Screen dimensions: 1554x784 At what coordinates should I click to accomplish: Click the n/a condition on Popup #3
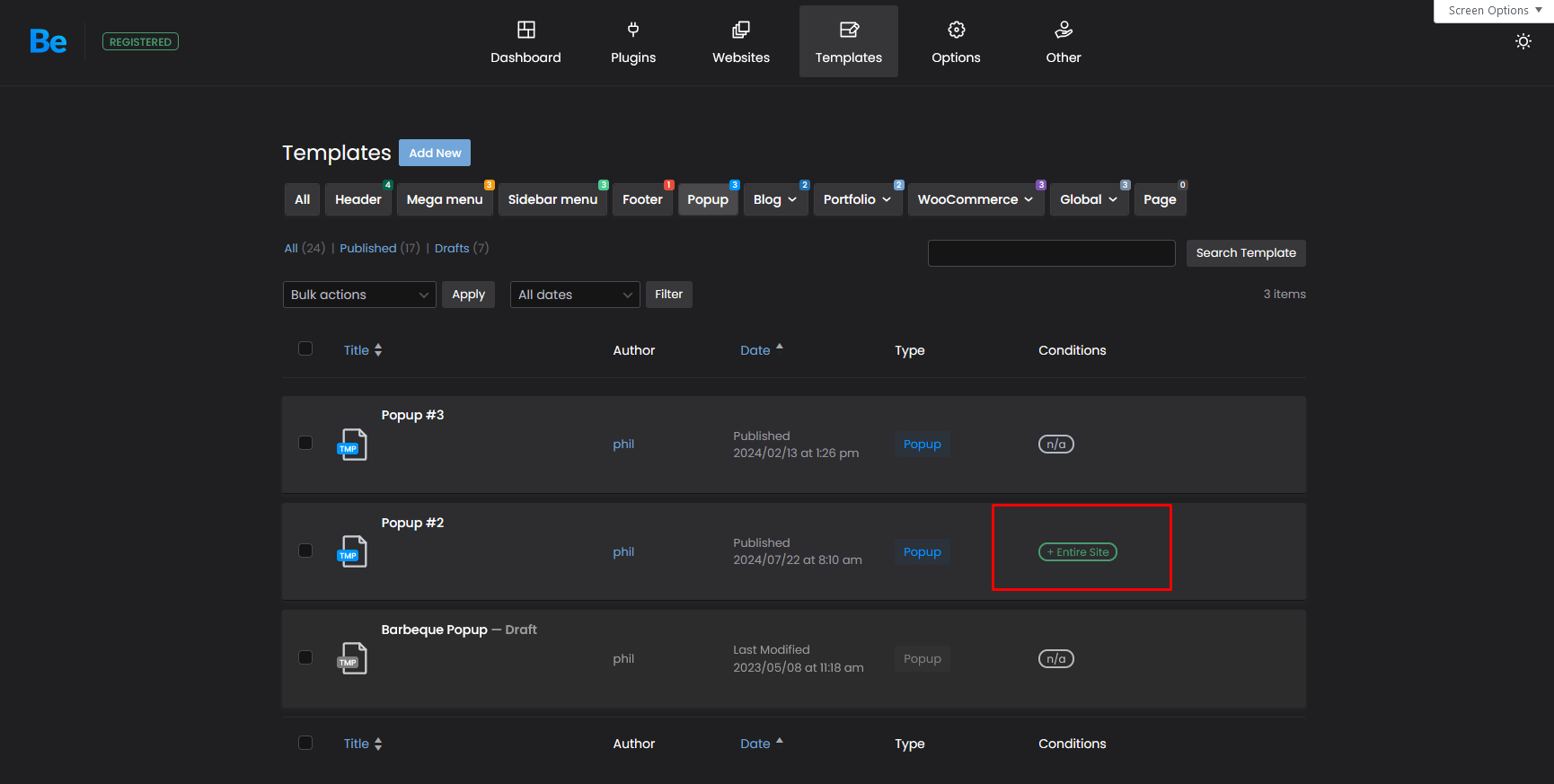pos(1056,444)
